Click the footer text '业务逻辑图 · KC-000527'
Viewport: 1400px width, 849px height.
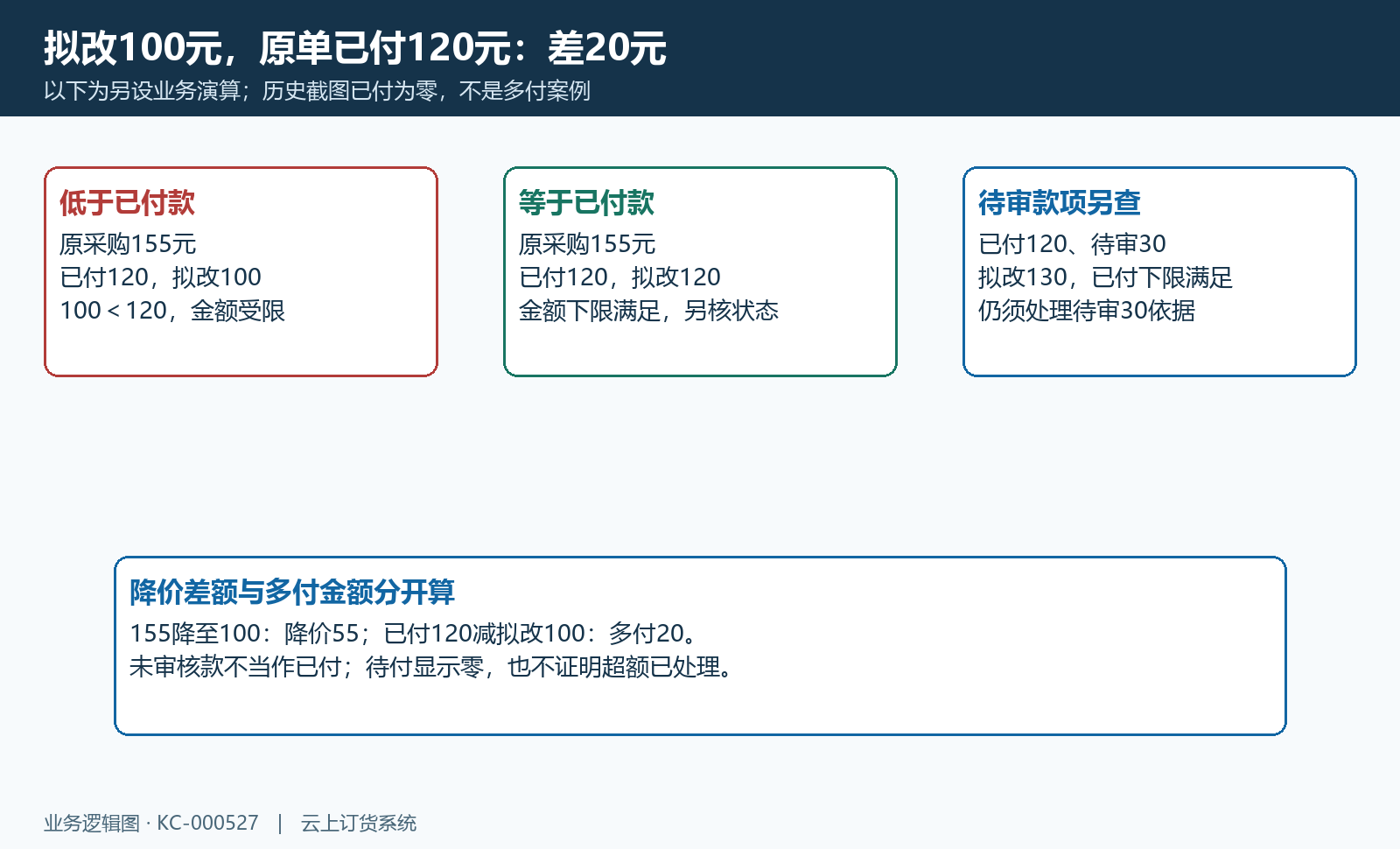click(151, 824)
